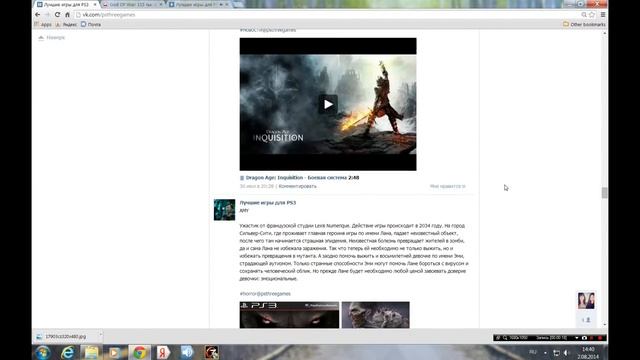Open the 'Dragon Age: Inquisition - Боевая система' video title
Screen dimensions: 640x360
tap(302, 178)
